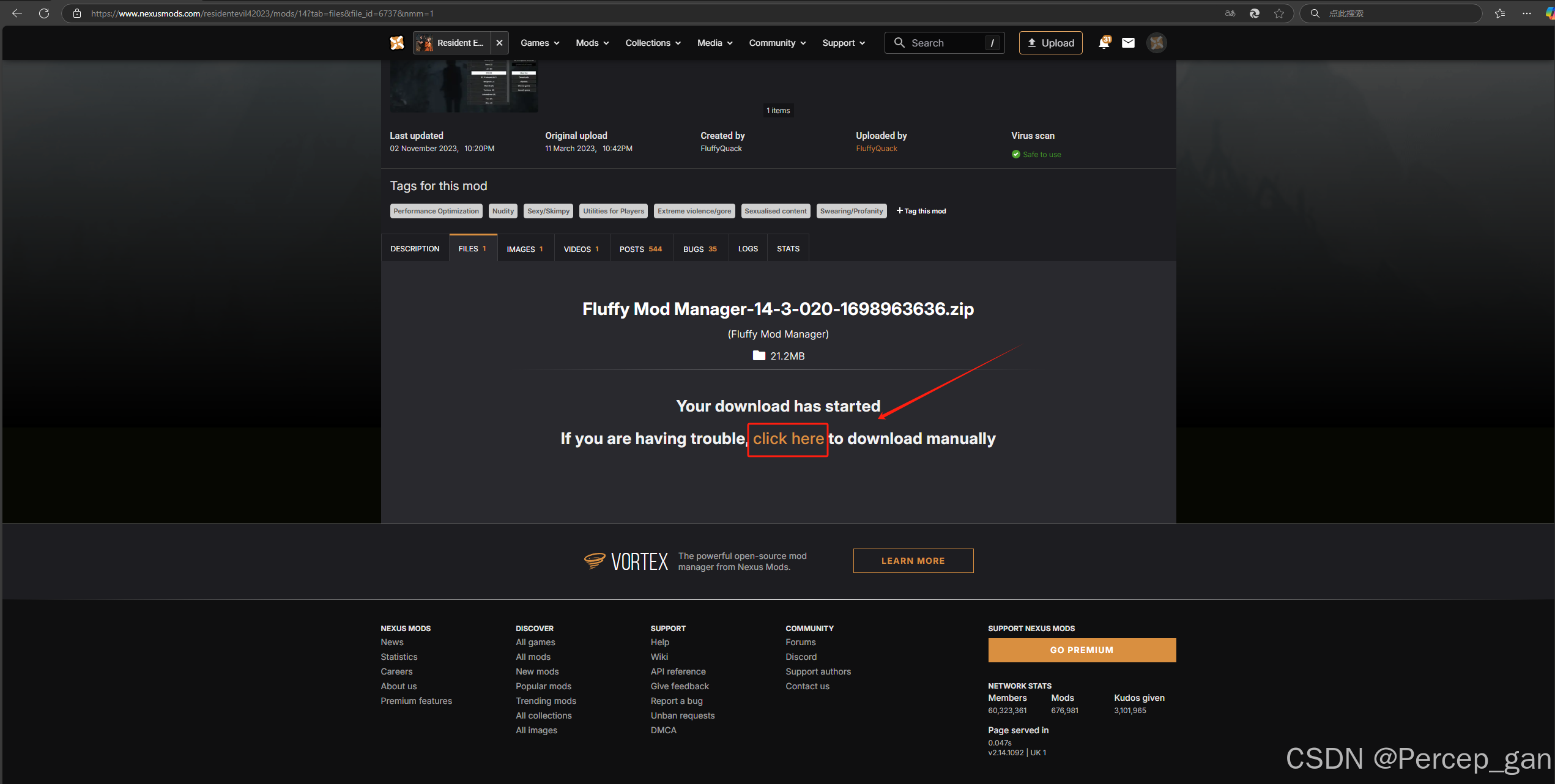Open browser settings ellipsis menu
1555x784 pixels.
click(x=1527, y=13)
